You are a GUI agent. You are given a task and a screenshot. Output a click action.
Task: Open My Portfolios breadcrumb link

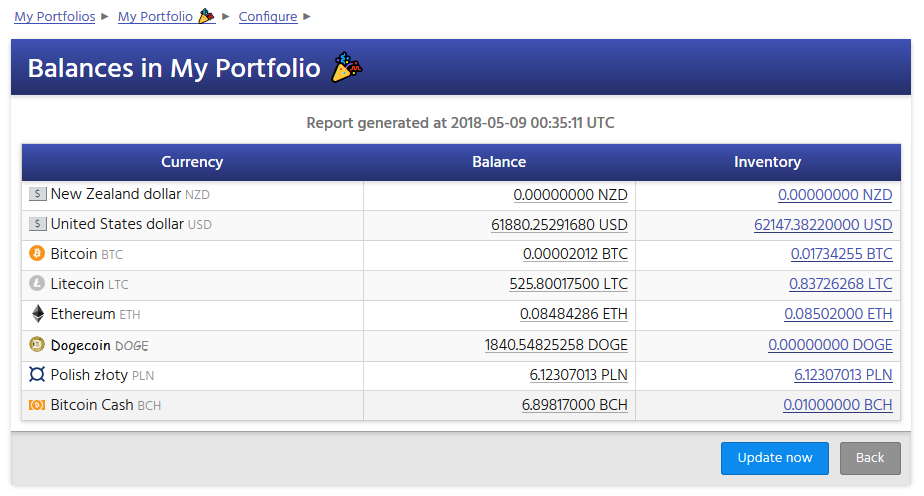55,17
